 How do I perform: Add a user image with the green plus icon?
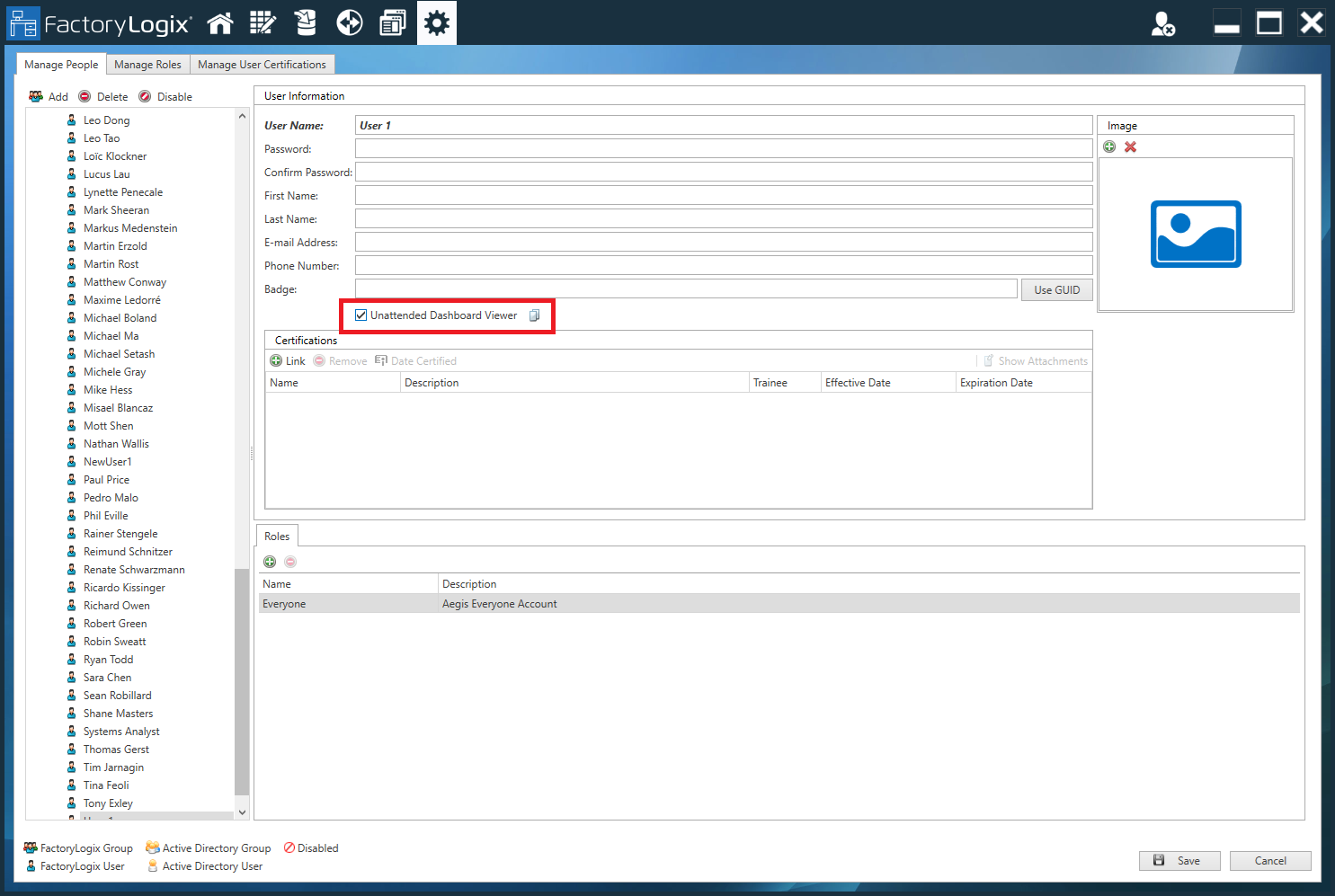click(1109, 146)
